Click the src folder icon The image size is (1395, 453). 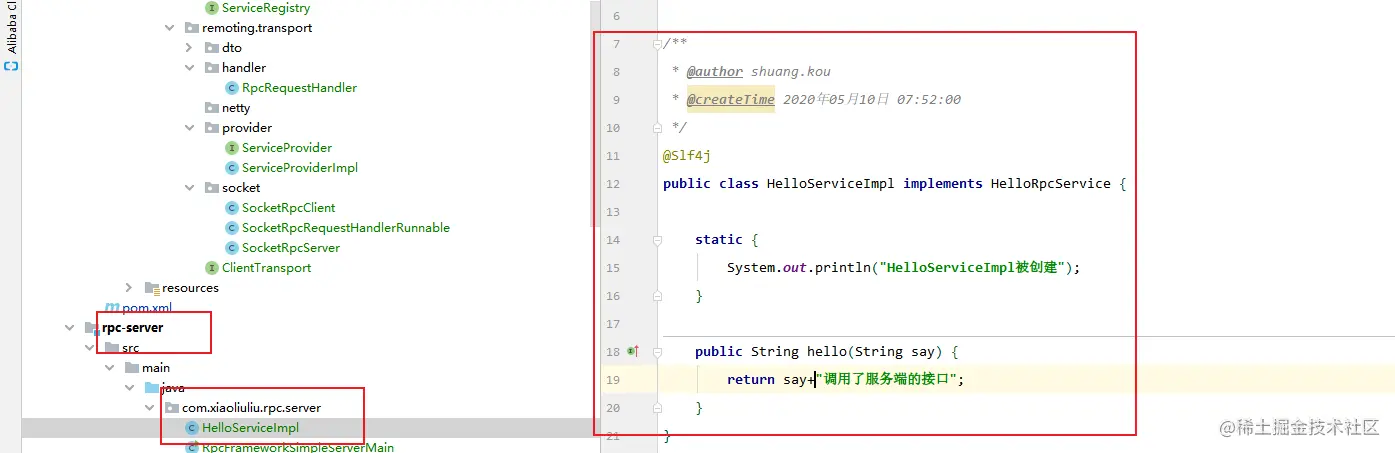112,348
